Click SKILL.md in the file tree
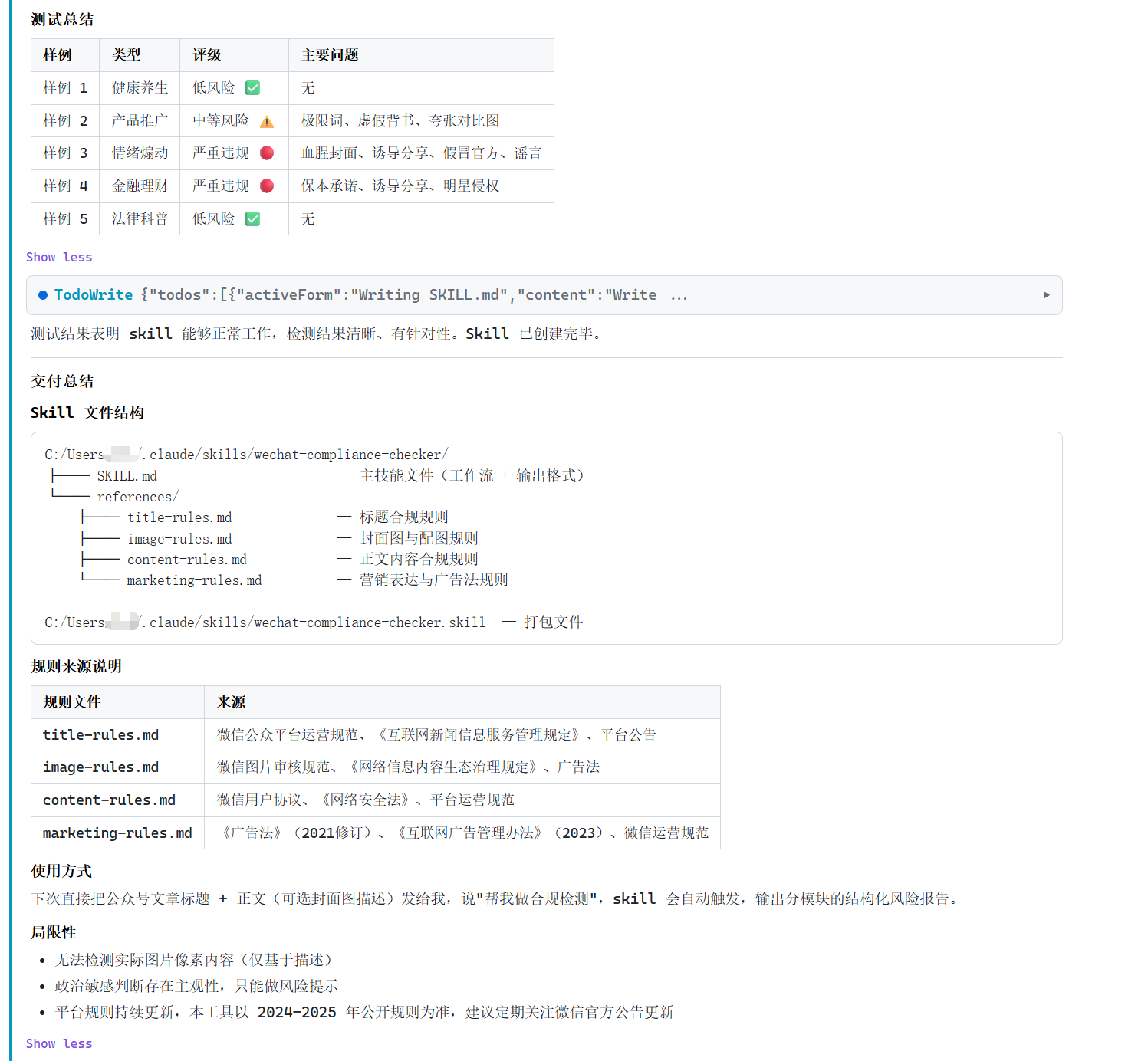 (x=127, y=476)
